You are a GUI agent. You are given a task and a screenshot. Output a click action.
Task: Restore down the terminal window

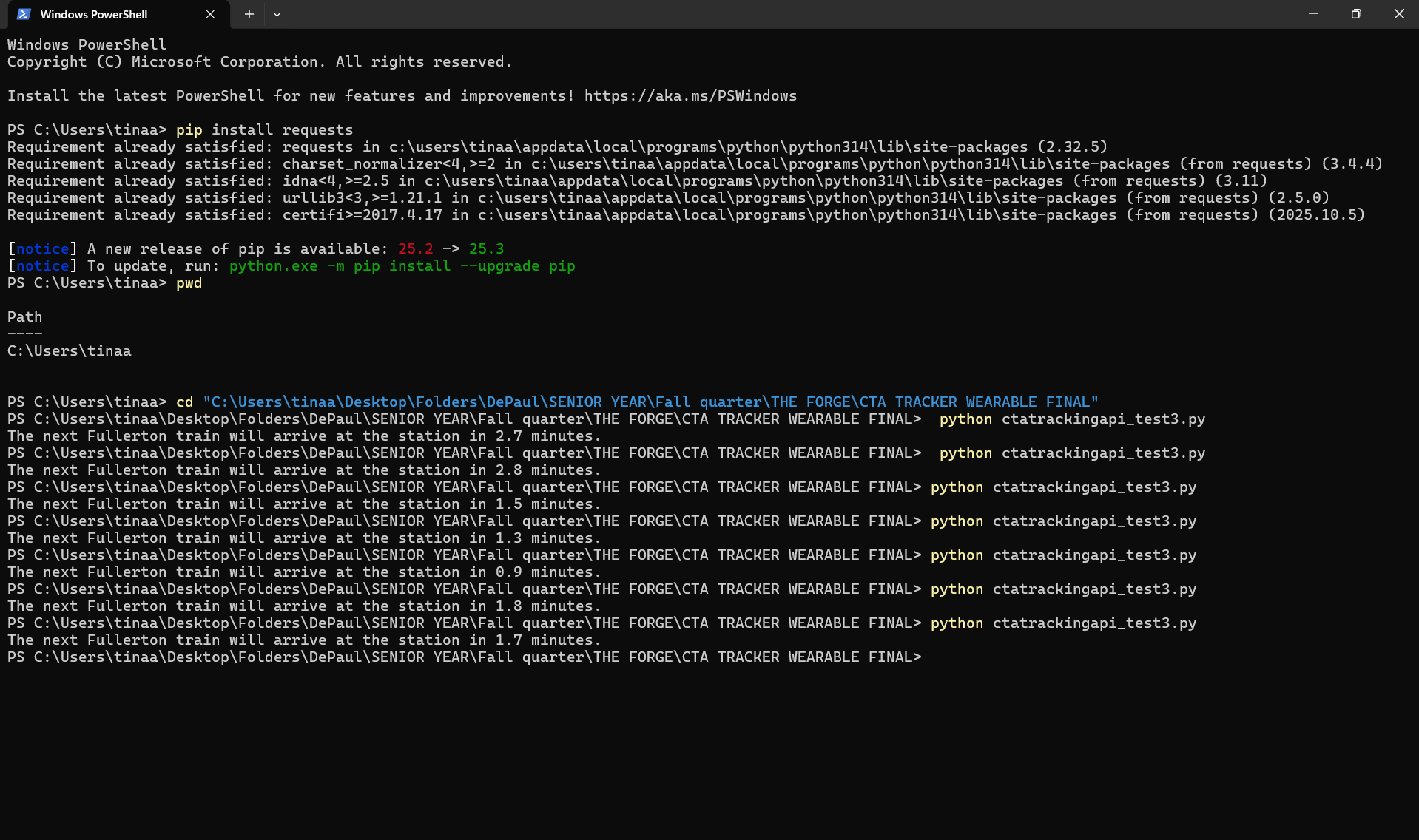1355,13
